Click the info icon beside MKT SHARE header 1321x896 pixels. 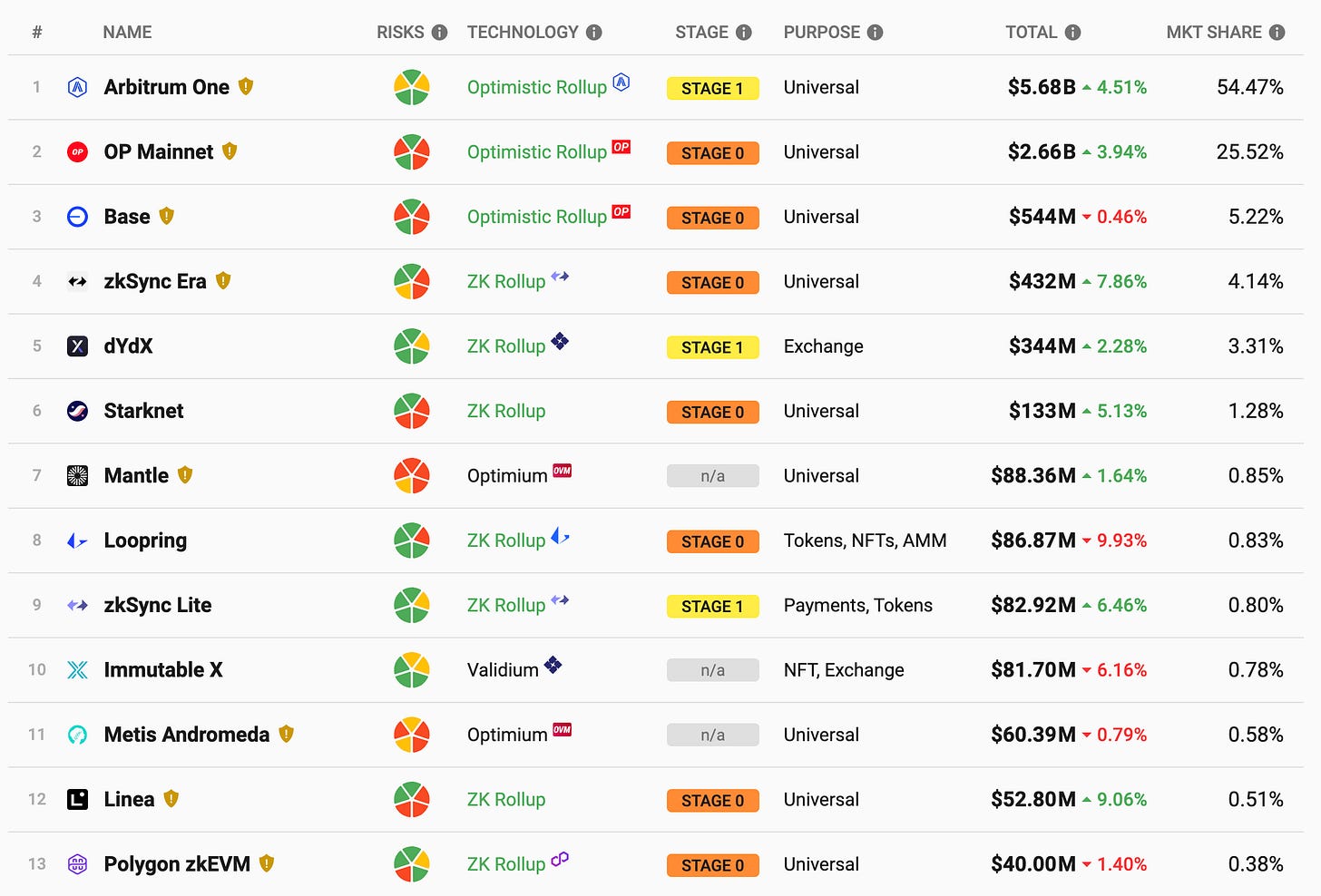1277,33
